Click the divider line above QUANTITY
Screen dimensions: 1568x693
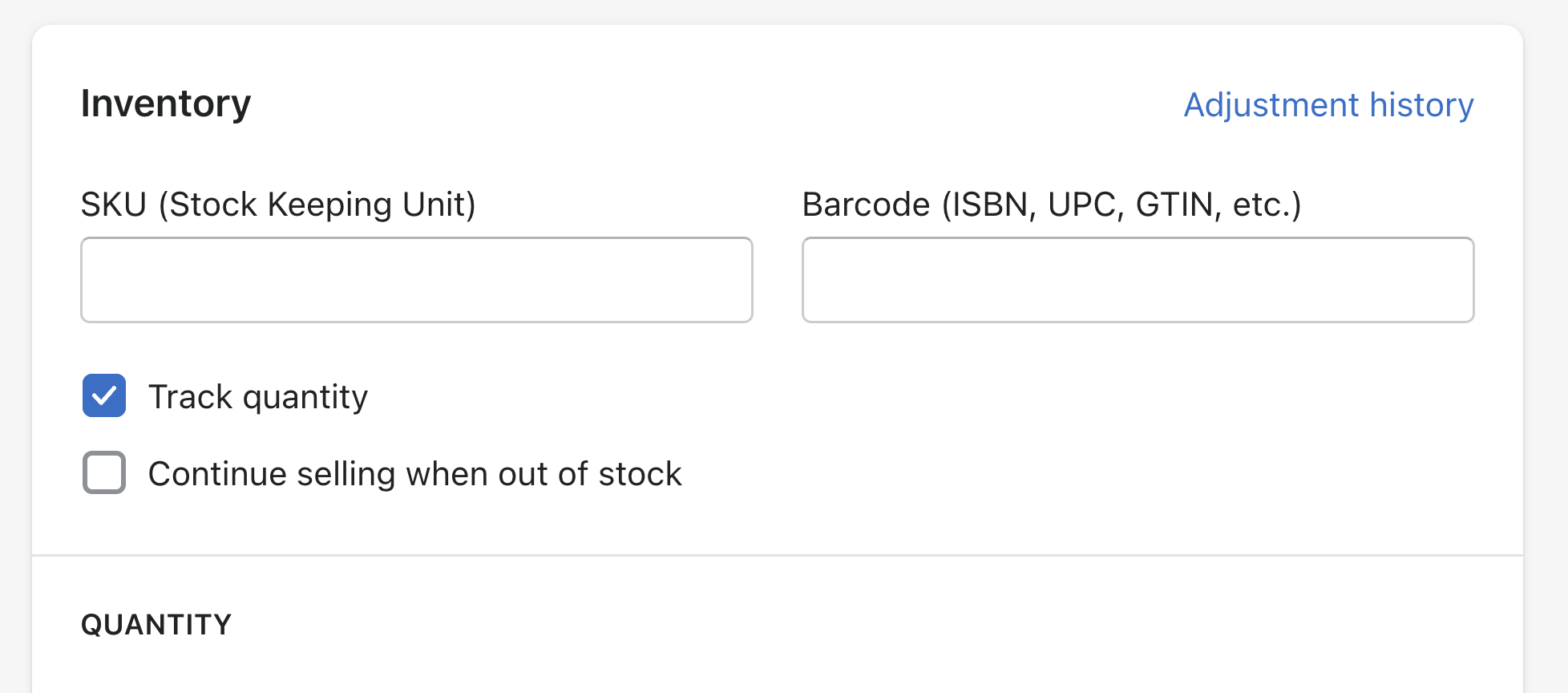[777, 555]
